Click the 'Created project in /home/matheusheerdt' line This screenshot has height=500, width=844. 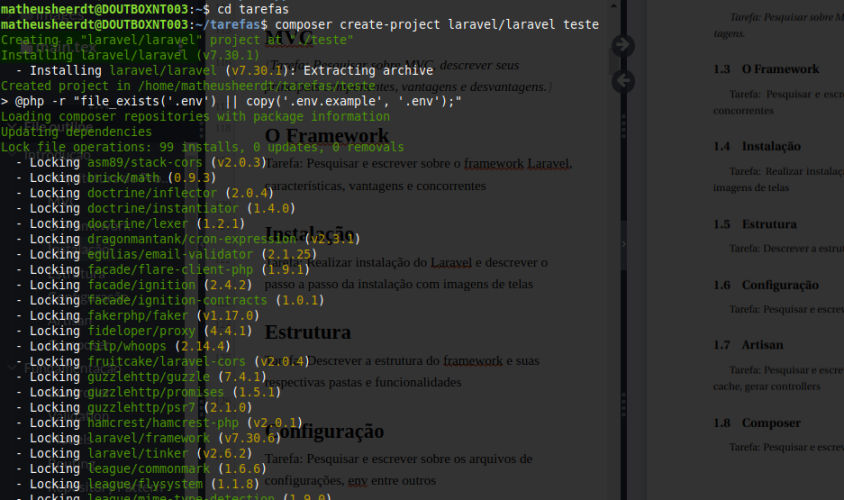[x=188, y=86]
